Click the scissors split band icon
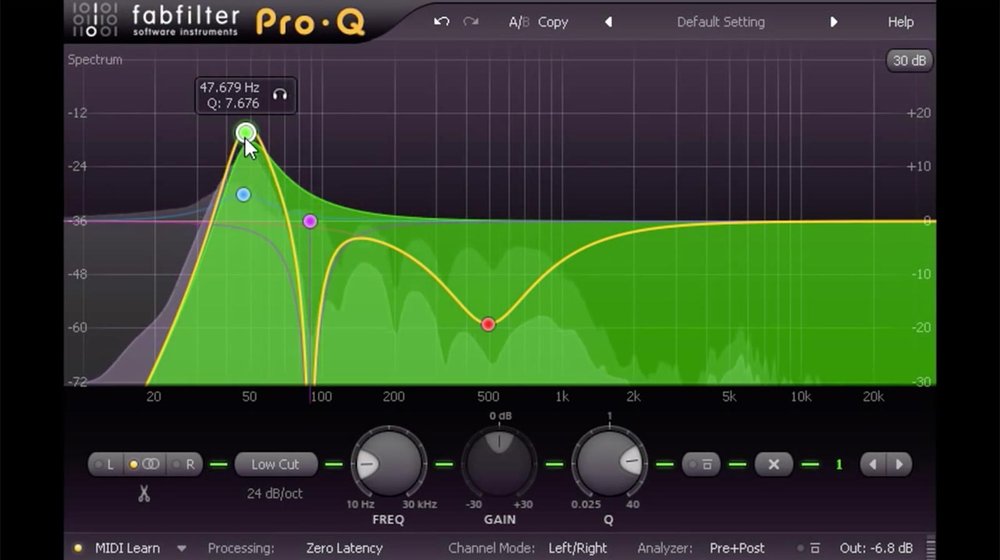The width and height of the screenshot is (1000, 560). (144, 493)
